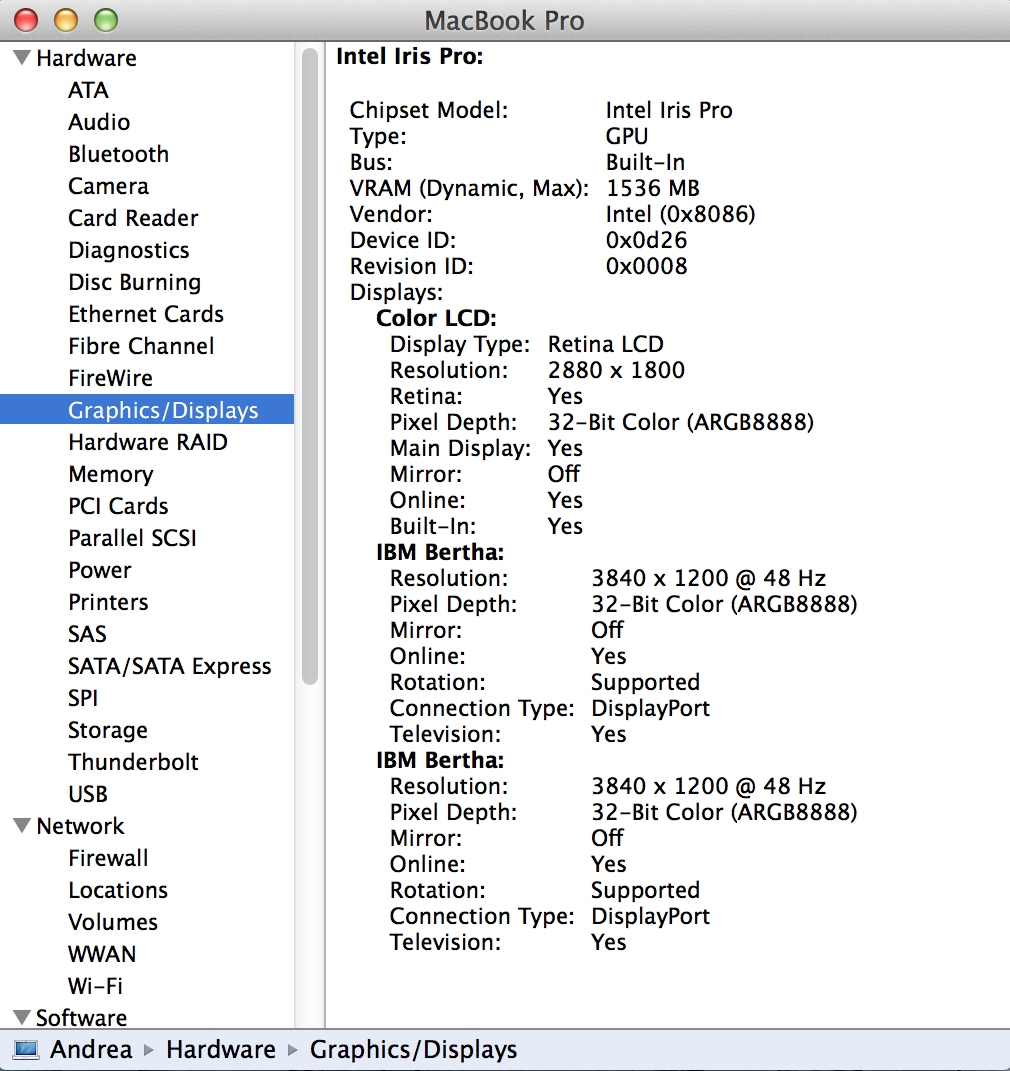Click the resolution value 2880 x 1800

tap(616, 370)
